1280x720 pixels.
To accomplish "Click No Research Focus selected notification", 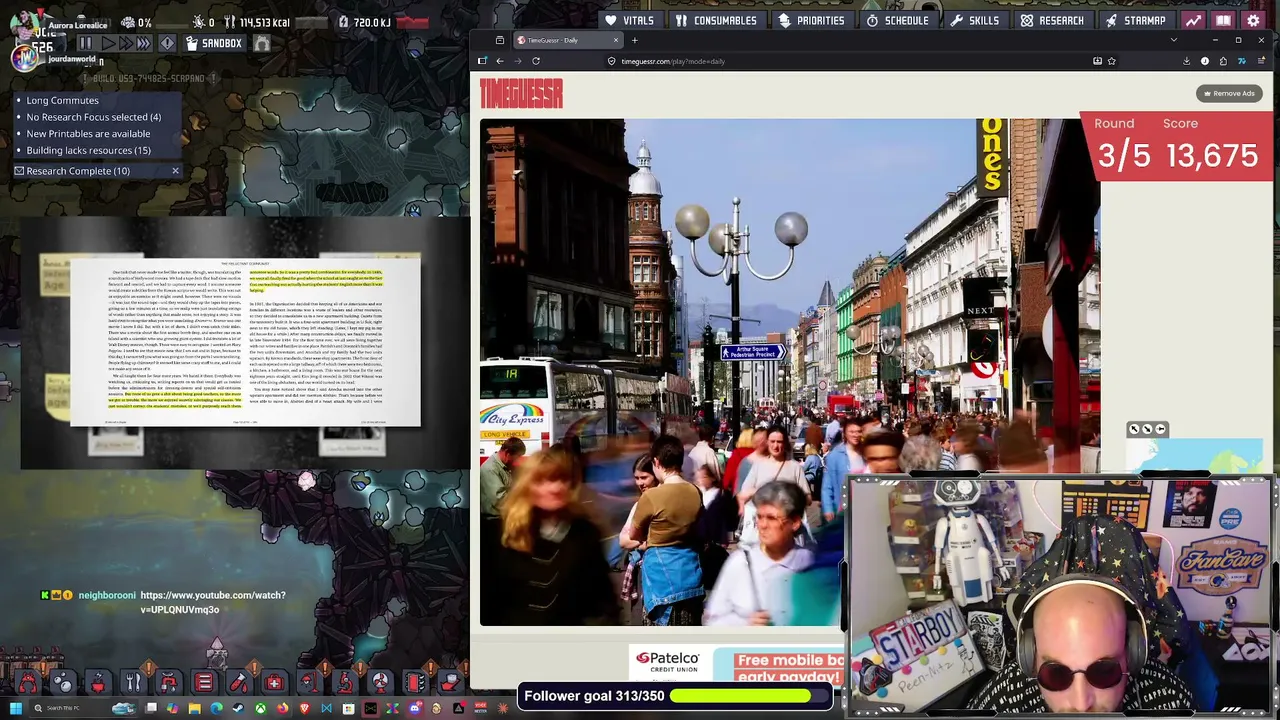I will point(93,117).
